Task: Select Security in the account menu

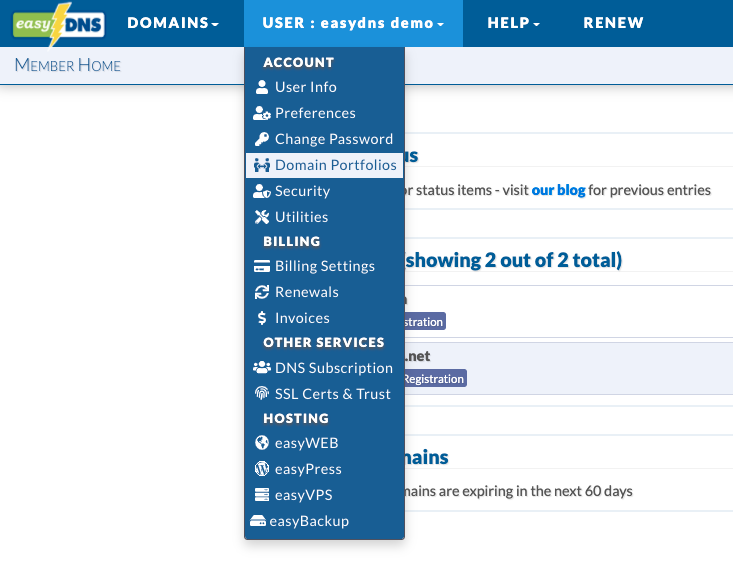Action: coord(324,191)
